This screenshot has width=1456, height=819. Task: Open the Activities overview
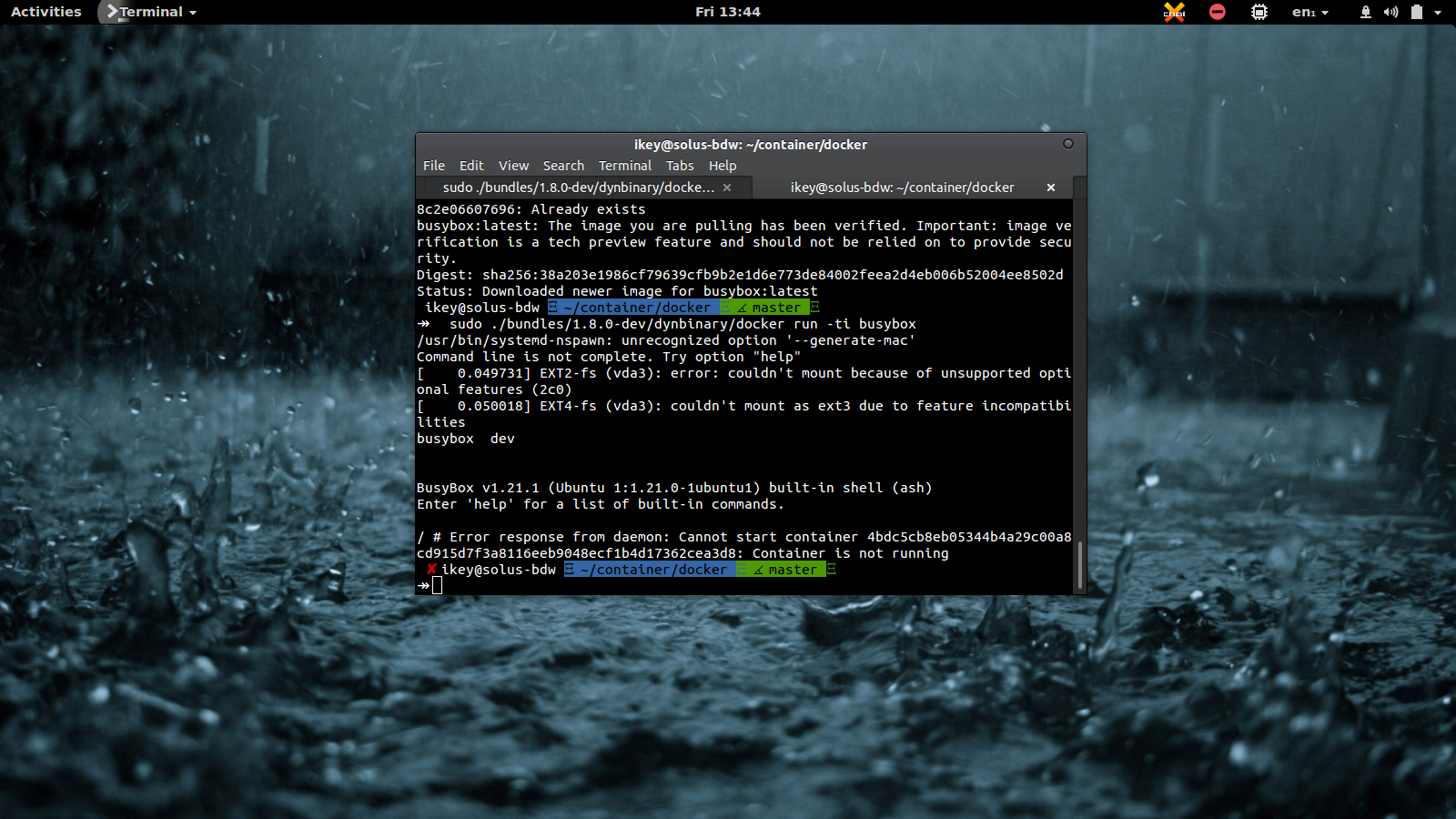coord(46,12)
